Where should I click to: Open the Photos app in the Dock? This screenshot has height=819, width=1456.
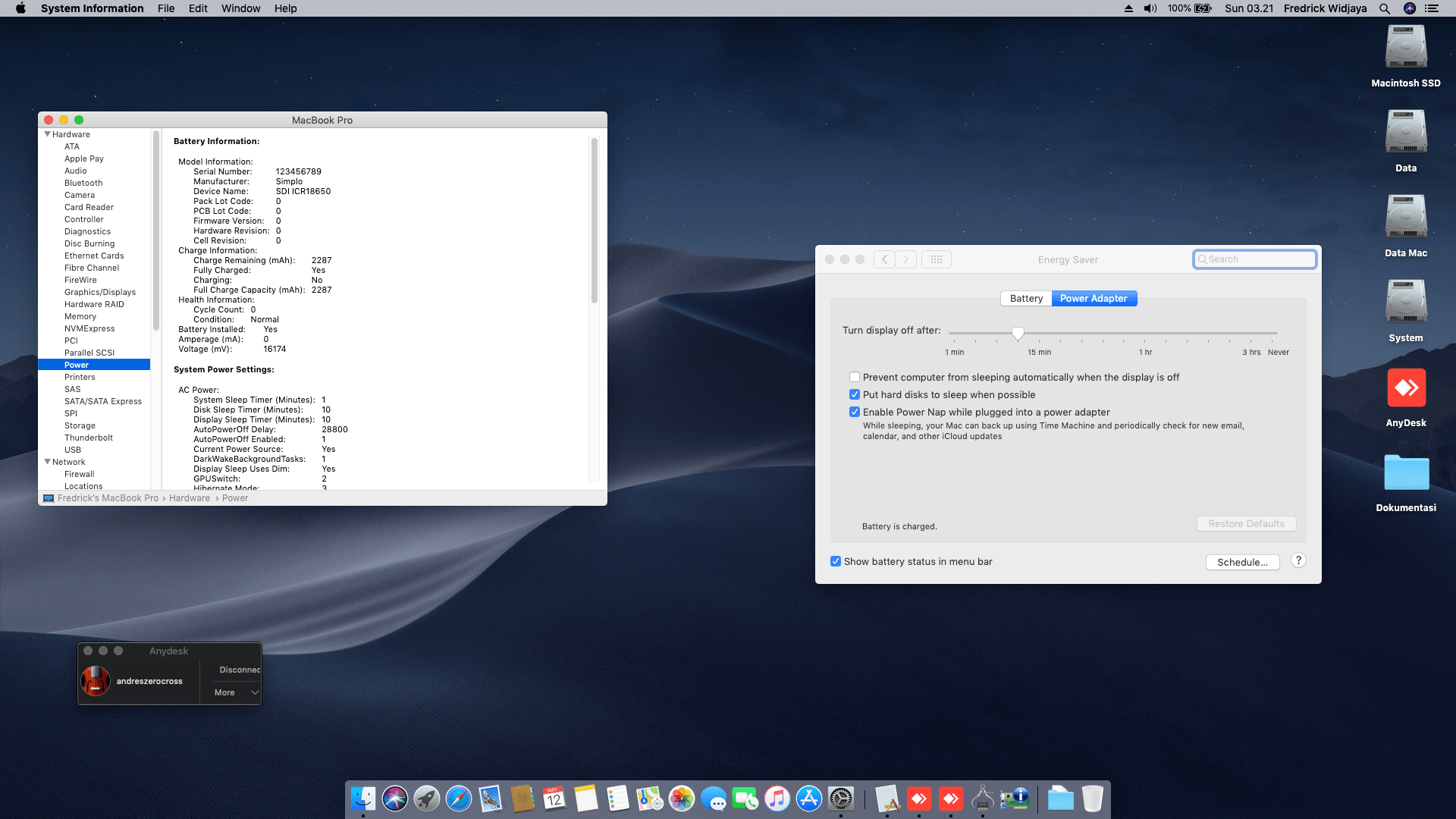pos(682,799)
